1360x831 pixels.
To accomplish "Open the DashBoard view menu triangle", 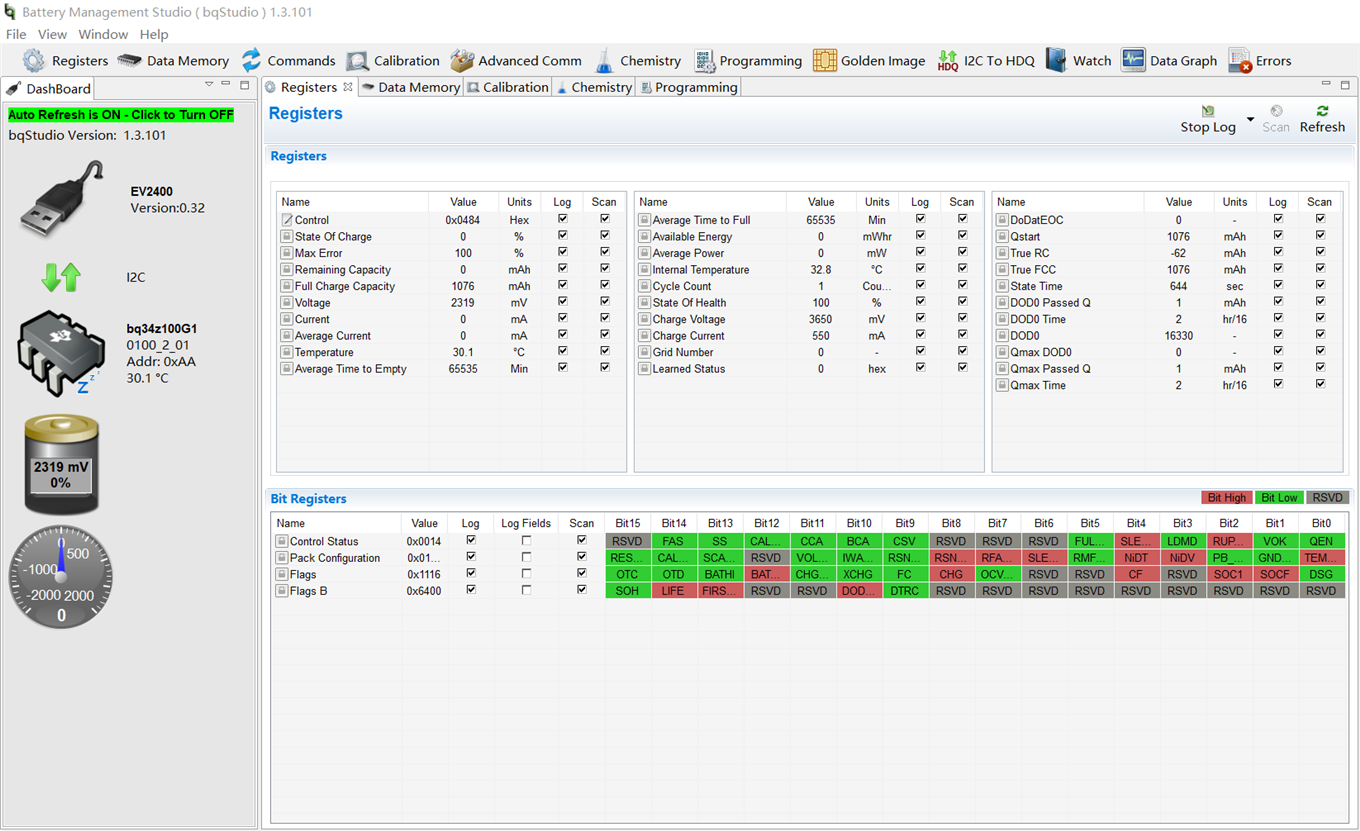I will click(209, 84).
